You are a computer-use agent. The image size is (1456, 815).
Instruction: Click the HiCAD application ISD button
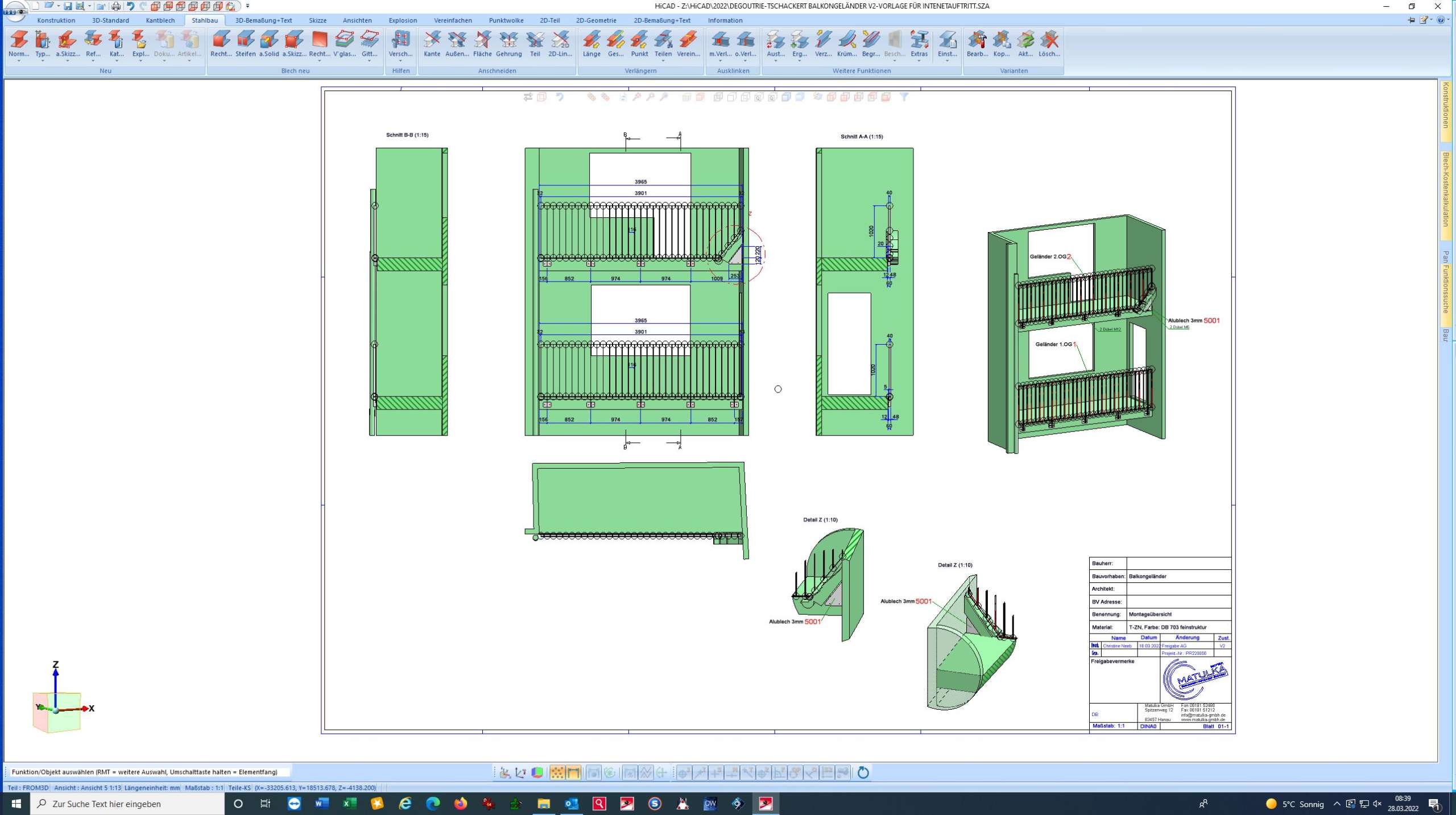[x=15, y=11]
